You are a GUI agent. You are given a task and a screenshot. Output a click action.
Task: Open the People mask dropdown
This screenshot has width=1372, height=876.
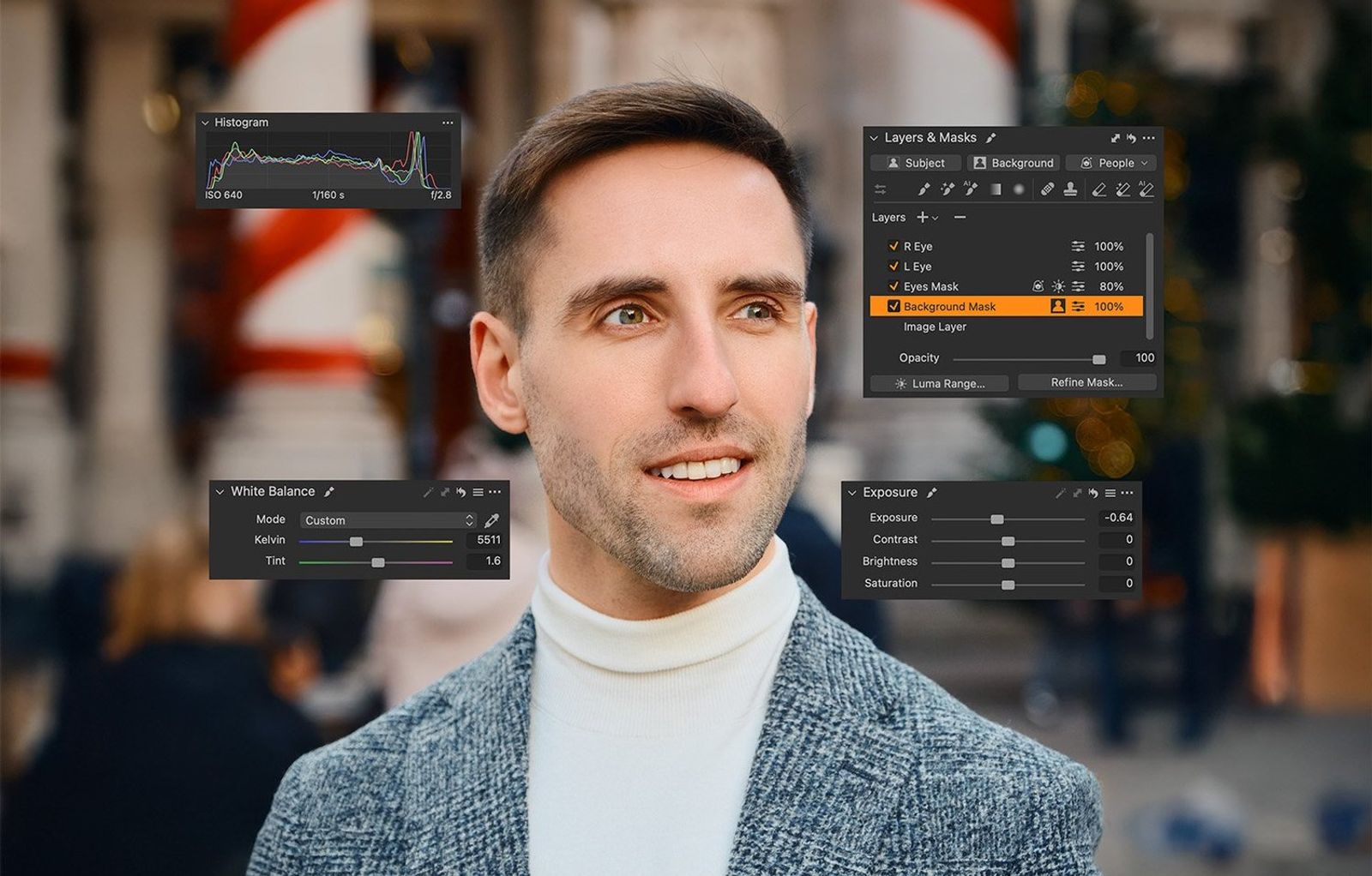[1111, 163]
